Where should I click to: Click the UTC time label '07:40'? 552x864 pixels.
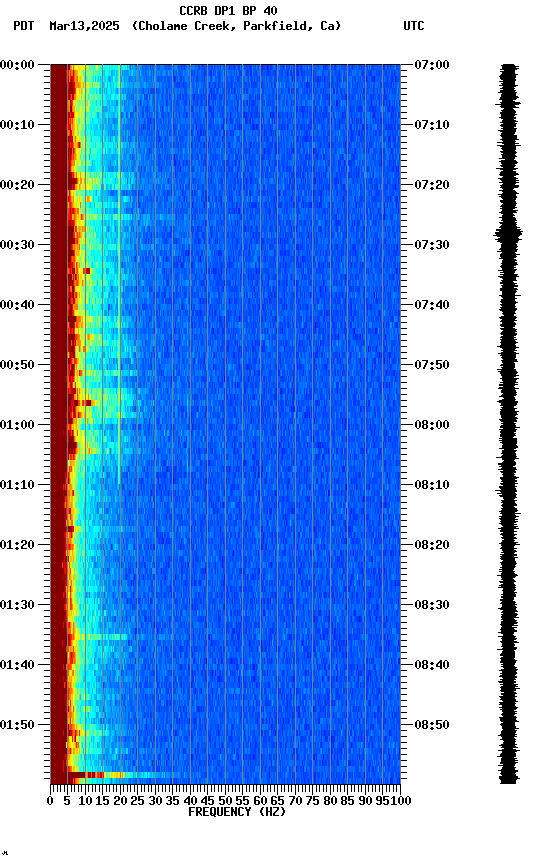[432, 305]
